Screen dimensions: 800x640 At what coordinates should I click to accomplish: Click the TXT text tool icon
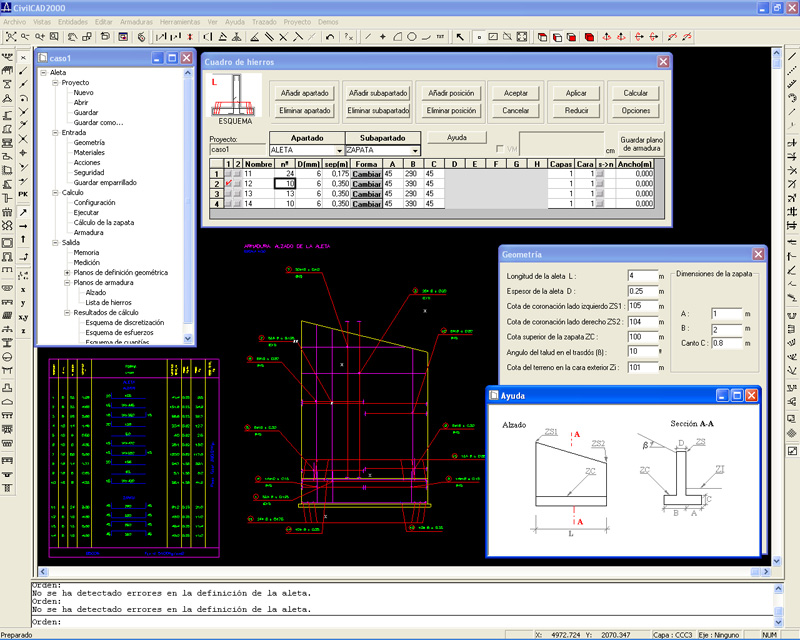coord(441,37)
